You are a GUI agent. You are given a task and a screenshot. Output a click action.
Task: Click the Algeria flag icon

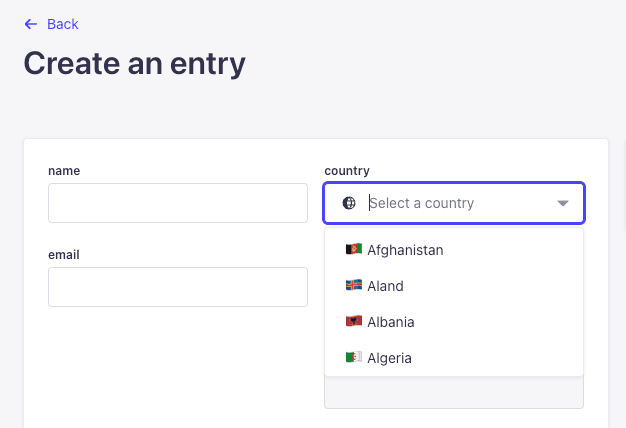point(354,357)
